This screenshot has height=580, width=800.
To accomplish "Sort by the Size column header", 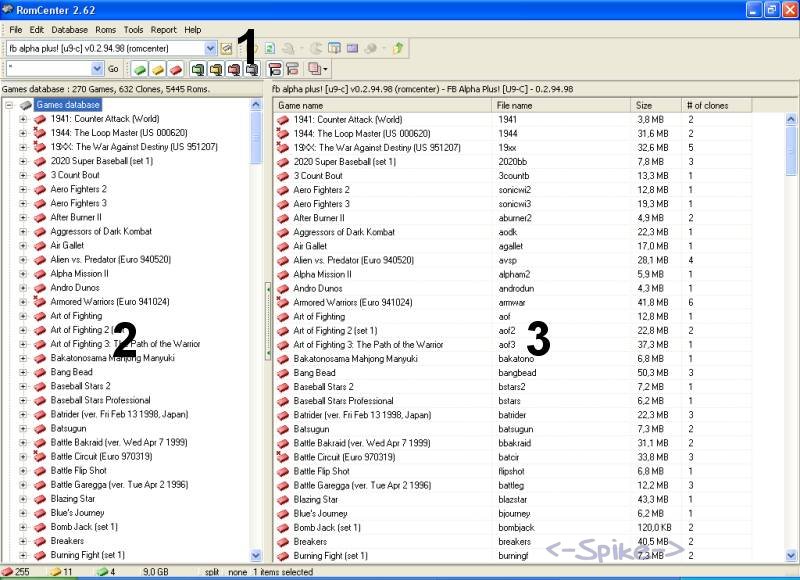I will [656, 106].
